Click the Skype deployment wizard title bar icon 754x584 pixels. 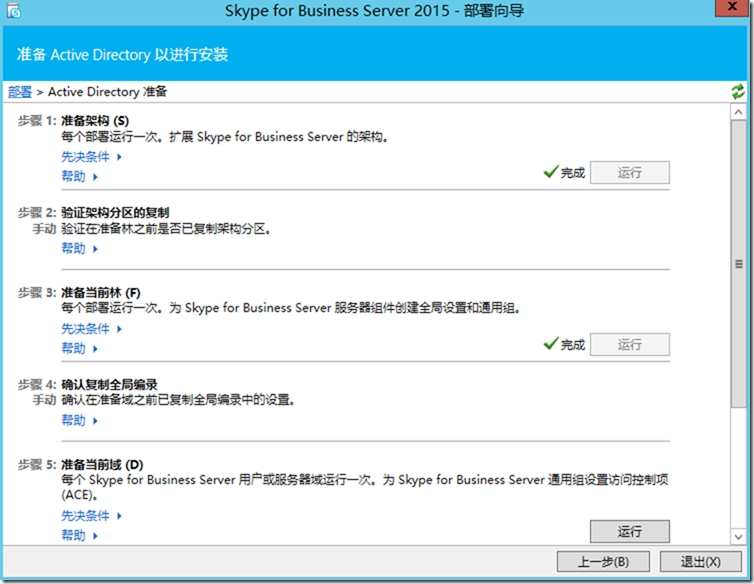pos(13,10)
